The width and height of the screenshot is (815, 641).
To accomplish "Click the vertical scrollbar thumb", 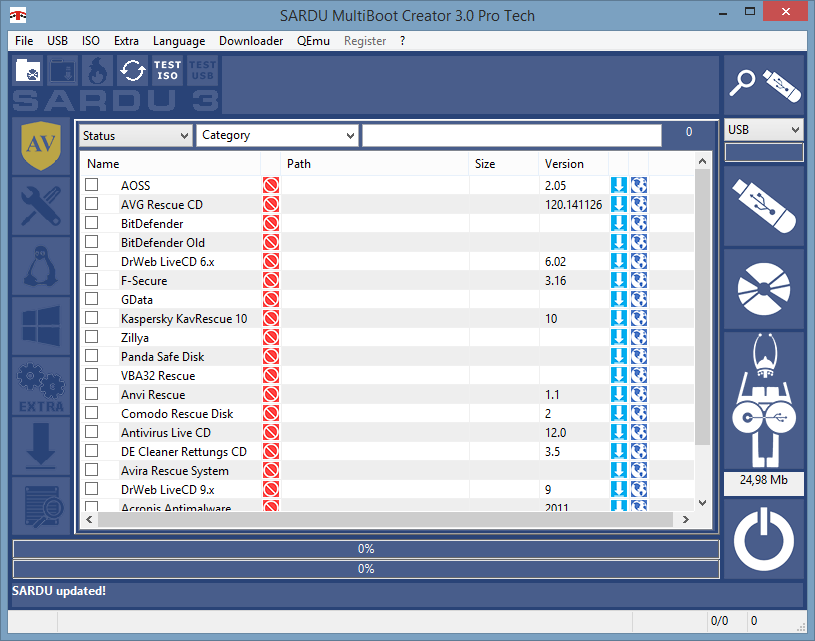I will pyautogui.click(x=702, y=307).
